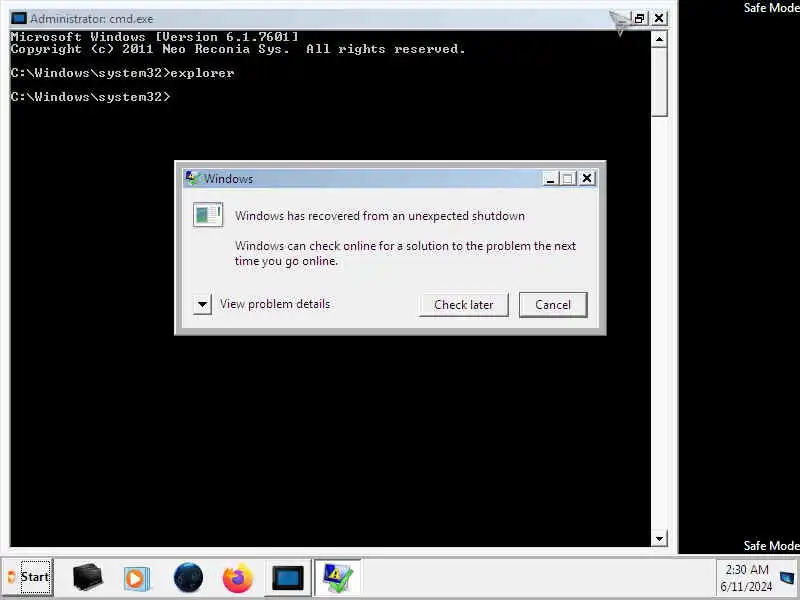Open the dark globe browser taskbar icon
The height and width of the screenshot is (600, 800).
[188, 578]
